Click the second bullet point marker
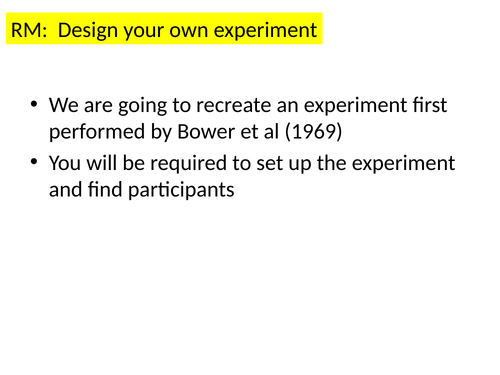Screen dimensions: 500x375 pos(34,162)
